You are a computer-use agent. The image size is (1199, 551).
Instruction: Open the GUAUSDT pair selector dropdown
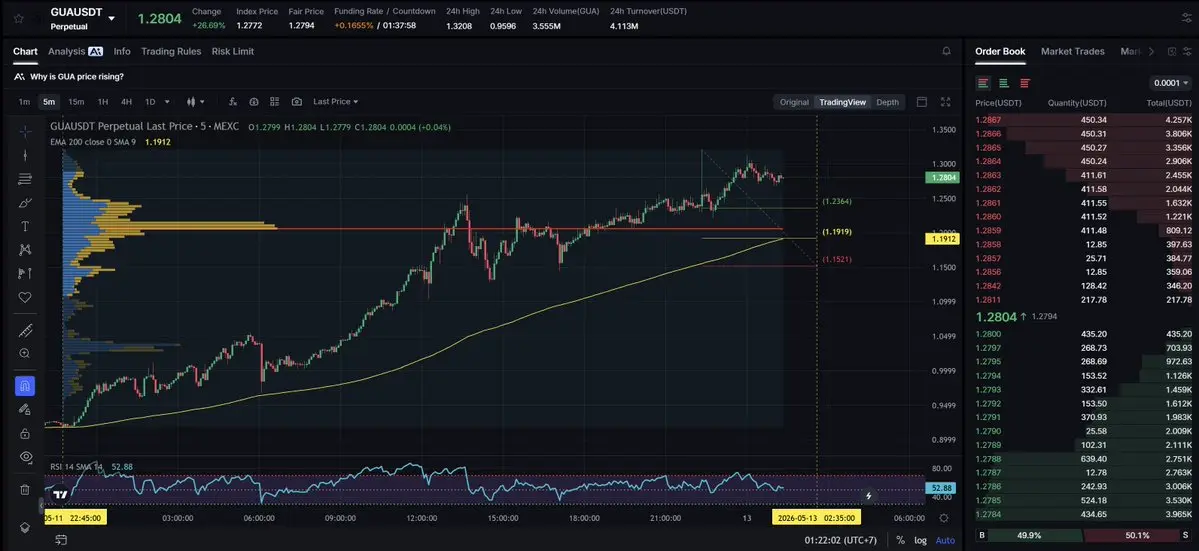point(112,18)
